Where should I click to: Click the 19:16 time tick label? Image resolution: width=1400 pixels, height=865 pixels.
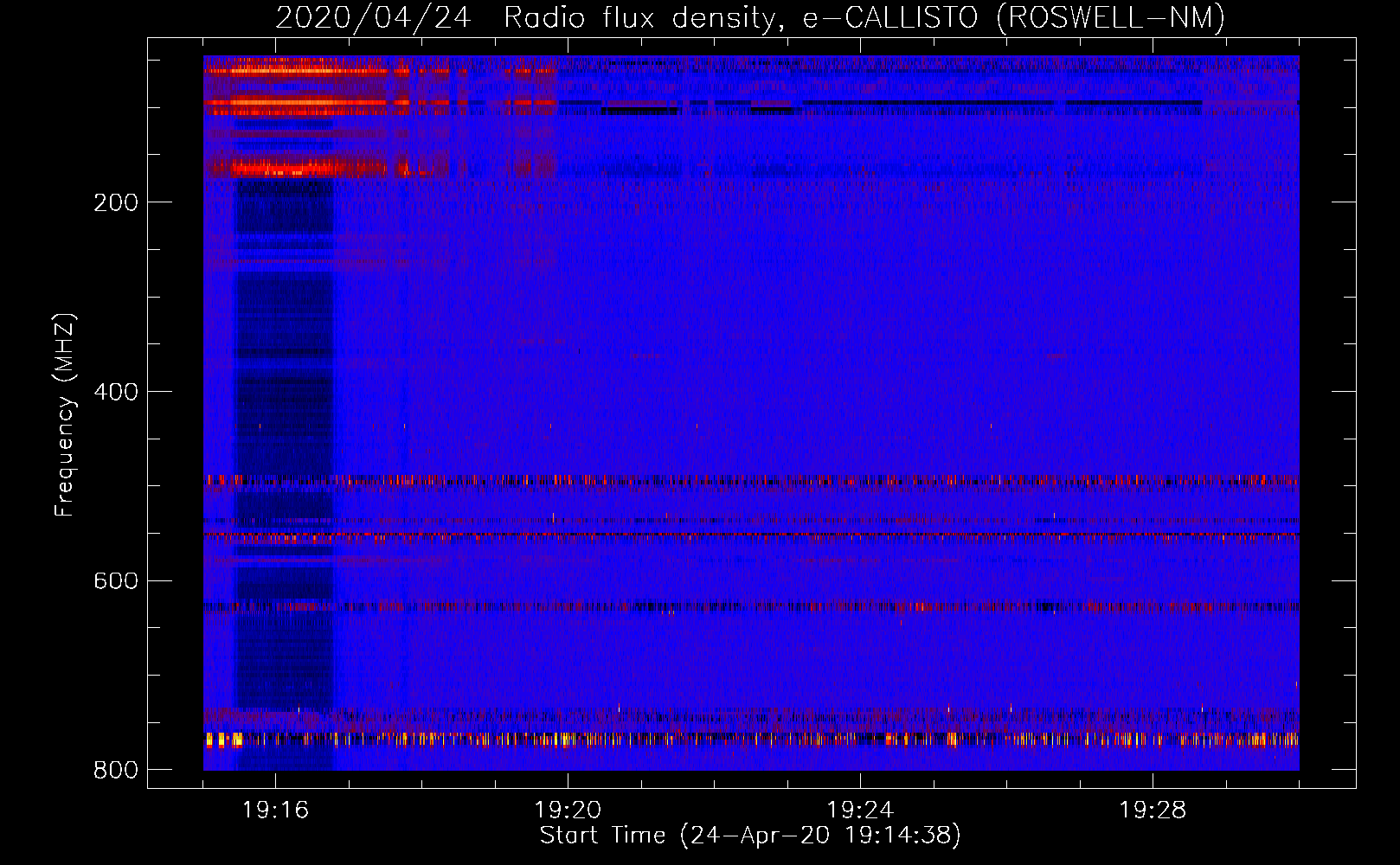pos(275,811)
